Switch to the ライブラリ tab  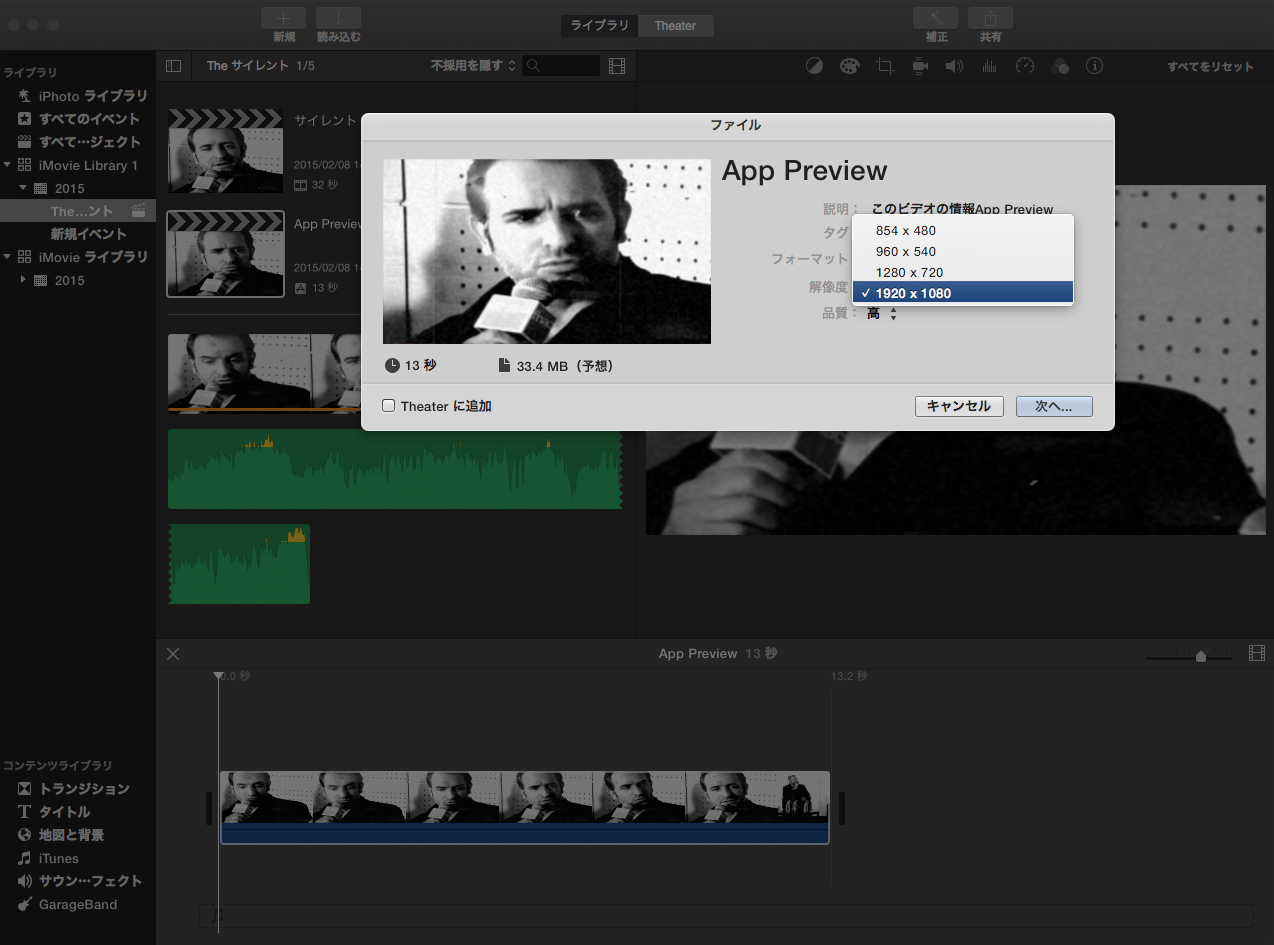(x=599, y=25)
